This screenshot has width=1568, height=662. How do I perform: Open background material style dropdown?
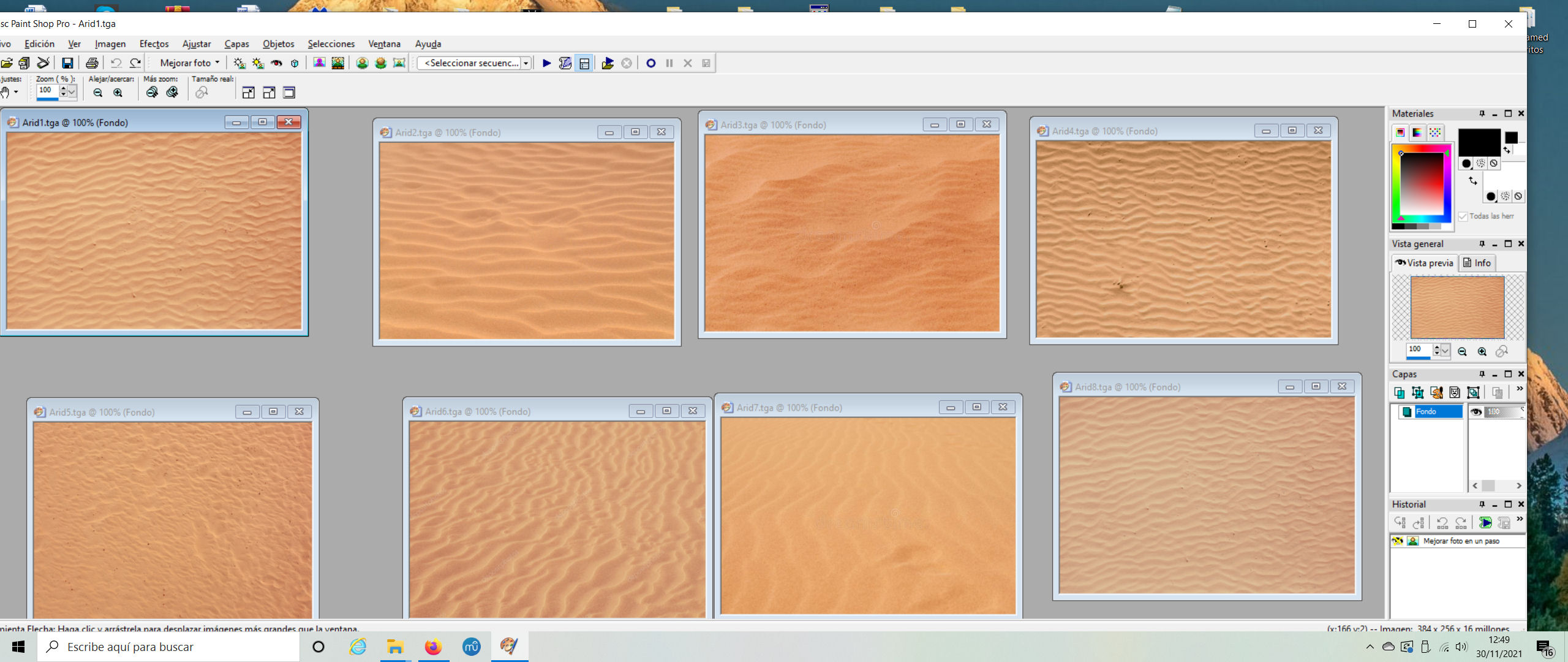1491,197
